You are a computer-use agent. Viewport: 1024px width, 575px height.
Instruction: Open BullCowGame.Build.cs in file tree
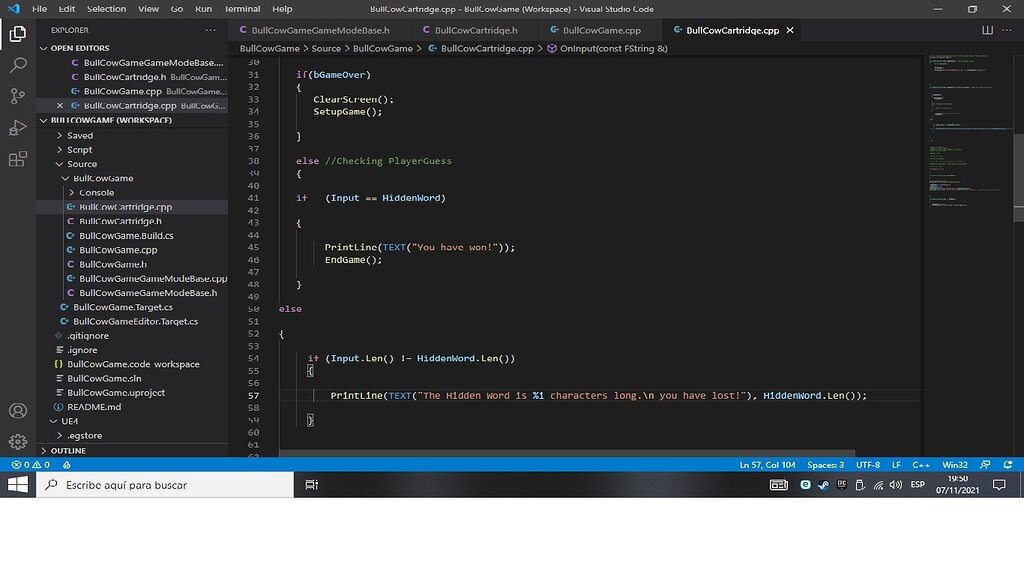click(126, 235)
